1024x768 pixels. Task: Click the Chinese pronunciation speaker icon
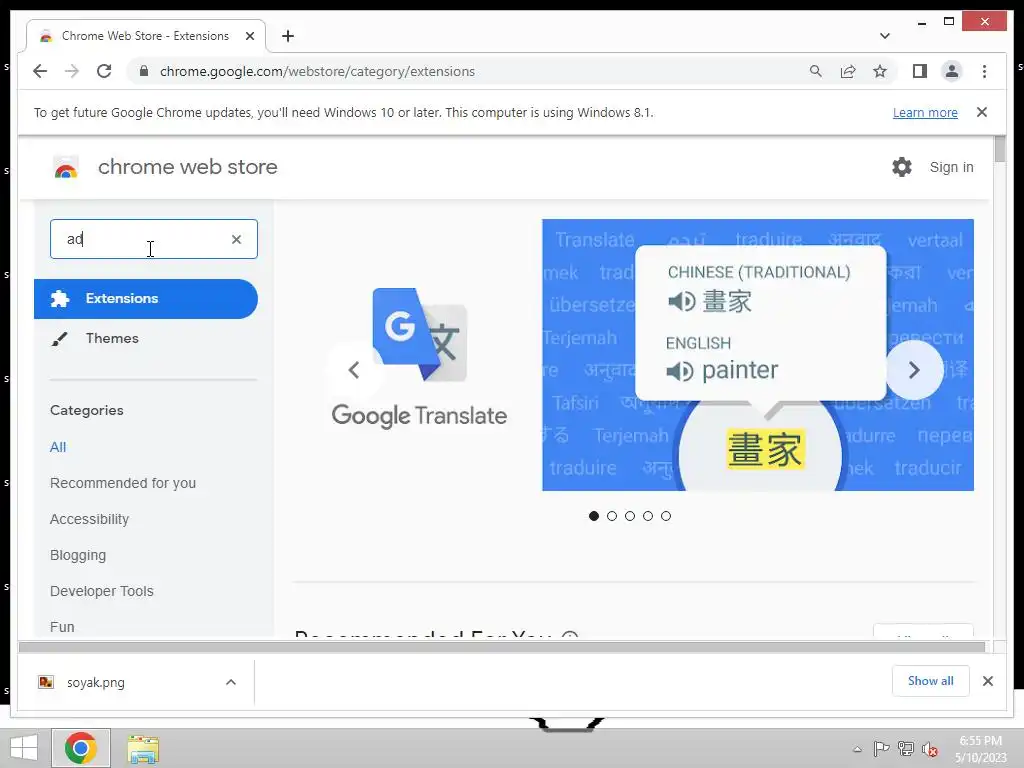point(681,301)
